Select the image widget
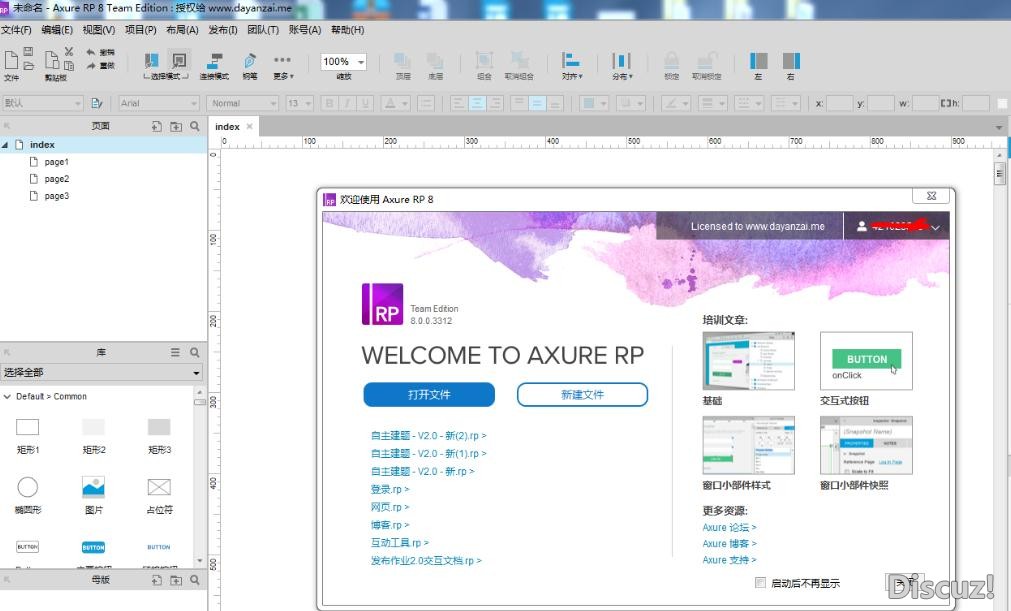This screenshot has width=1011, height=611. (93, 493)
